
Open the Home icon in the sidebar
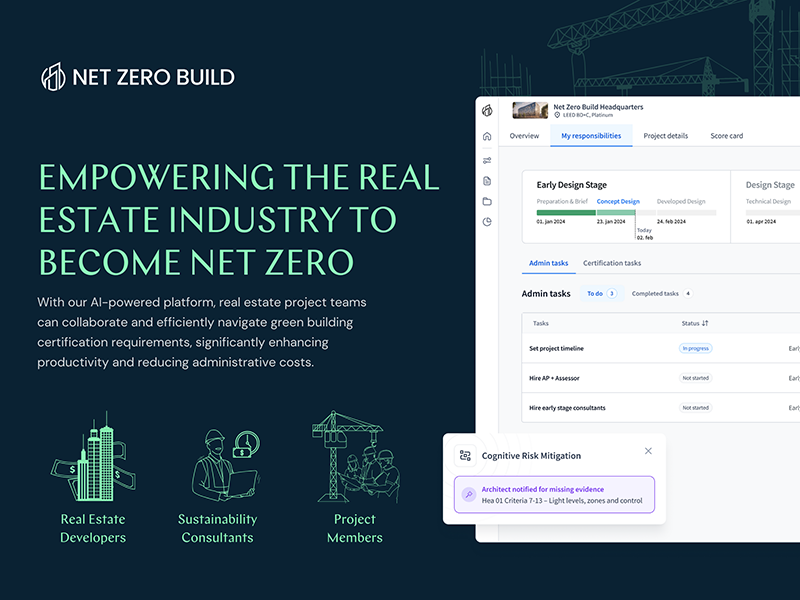tap(487, 136)
